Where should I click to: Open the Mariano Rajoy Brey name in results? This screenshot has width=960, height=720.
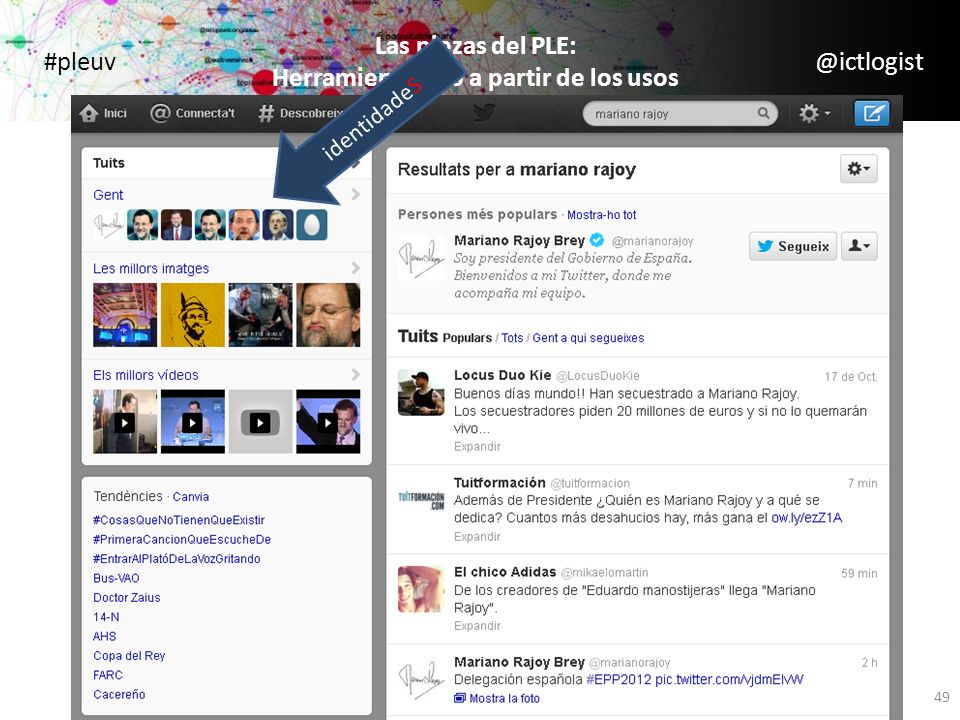point(519,240)
